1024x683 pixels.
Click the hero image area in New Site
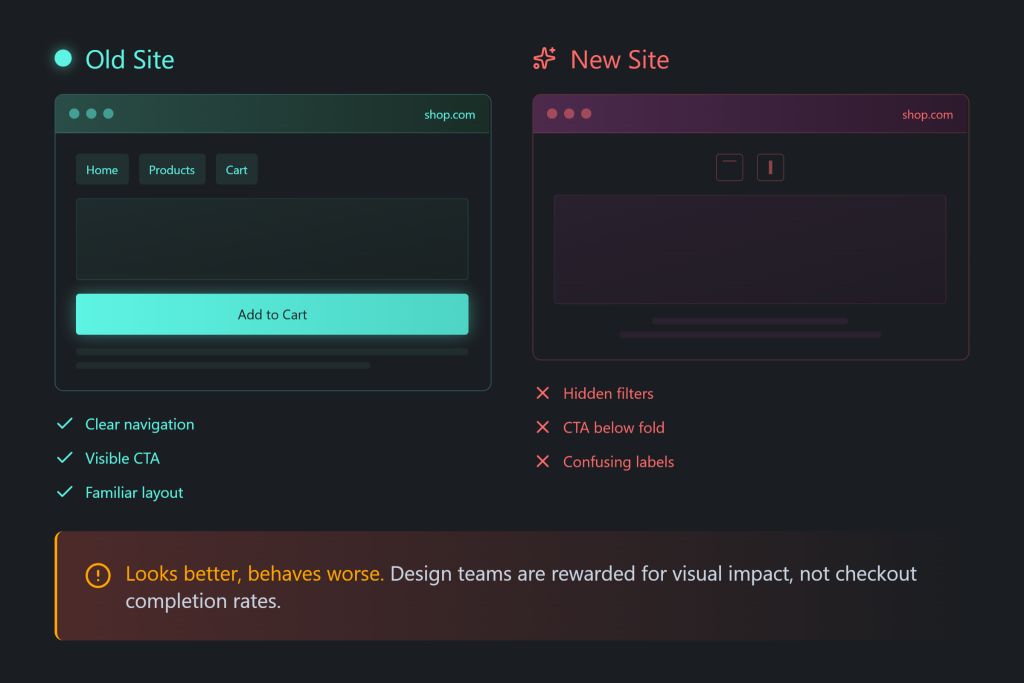point(750,249)
